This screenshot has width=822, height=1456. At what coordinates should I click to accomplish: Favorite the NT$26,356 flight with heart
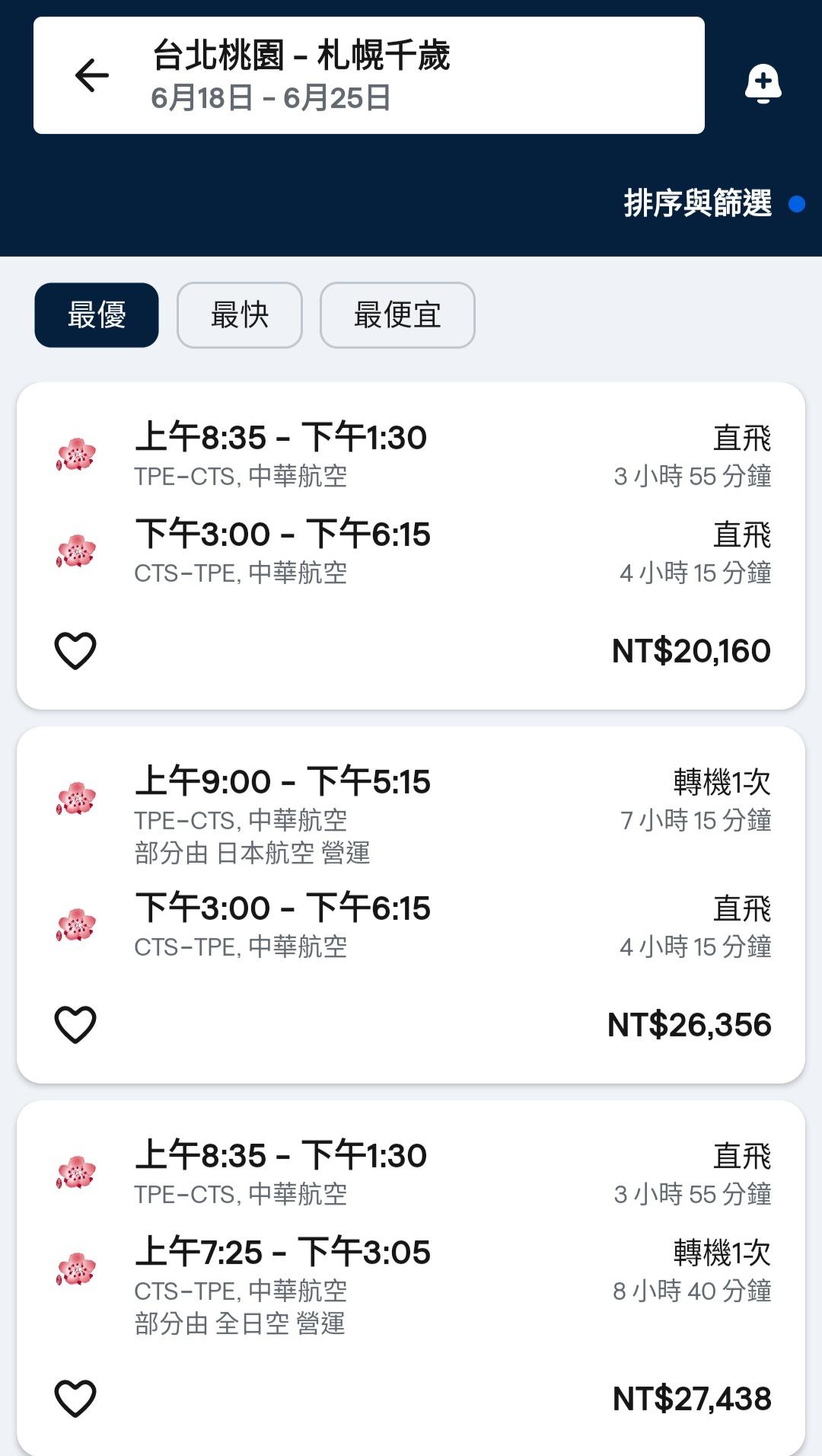[x=75, y=1024]
